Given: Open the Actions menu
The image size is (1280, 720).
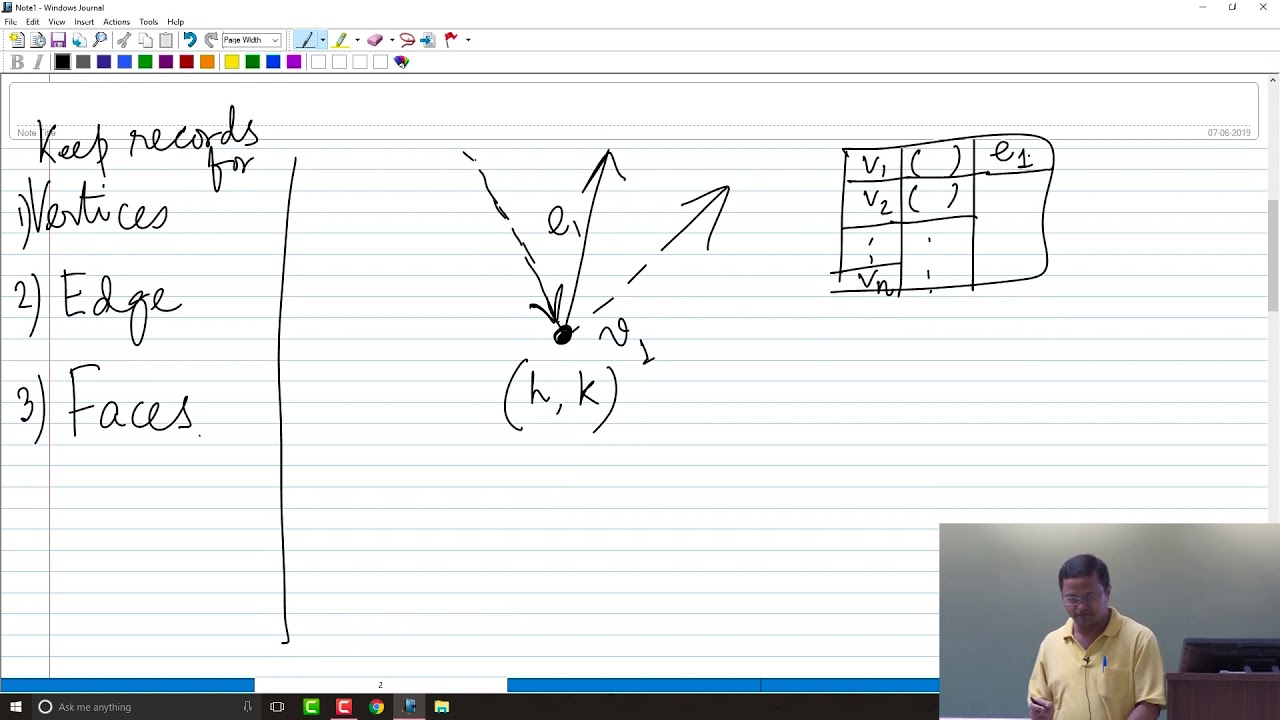Looking at the screenshot, I should pyautogui.click(x=116, y=22).
